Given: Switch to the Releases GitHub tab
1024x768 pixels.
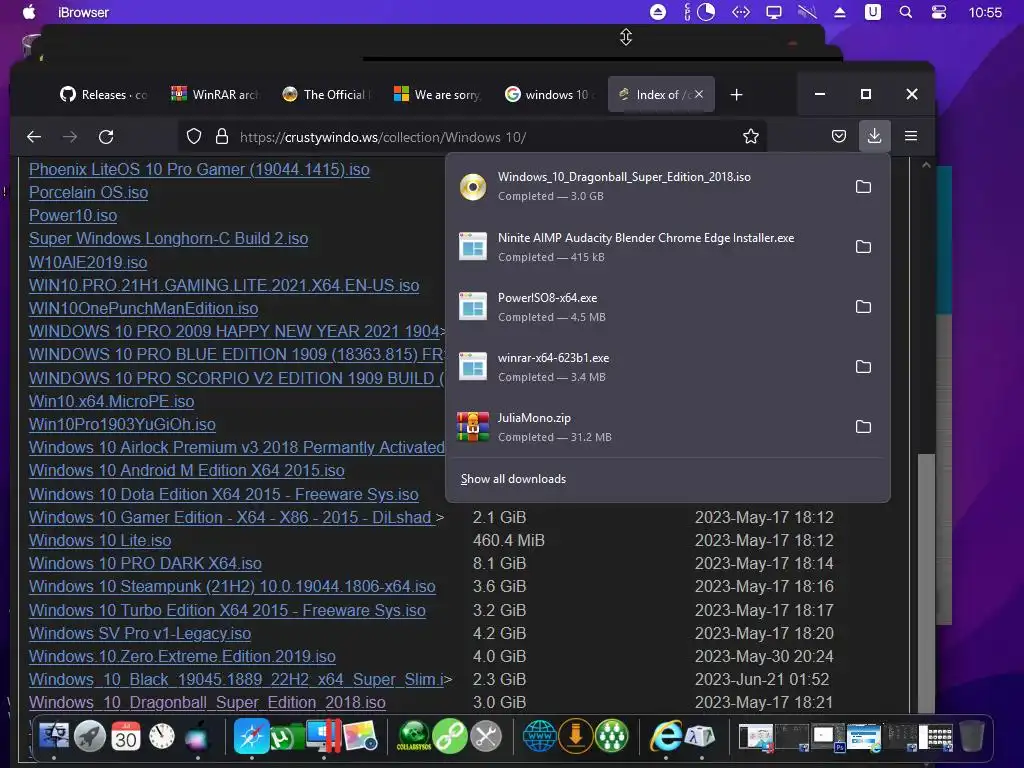Looking at the screenshot, I should click(x=104, y=95).
